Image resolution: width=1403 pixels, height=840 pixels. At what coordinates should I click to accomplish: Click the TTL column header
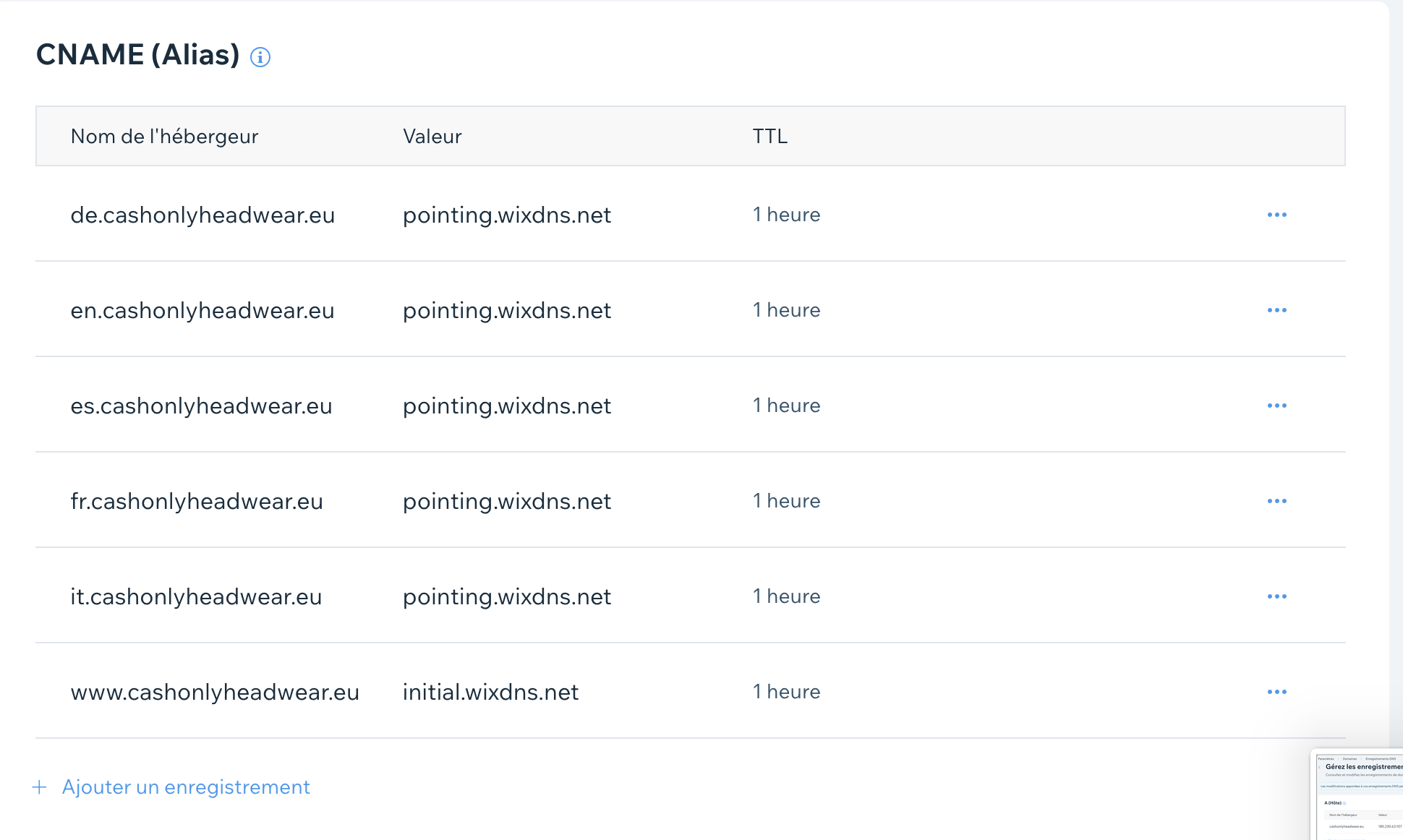769,137
